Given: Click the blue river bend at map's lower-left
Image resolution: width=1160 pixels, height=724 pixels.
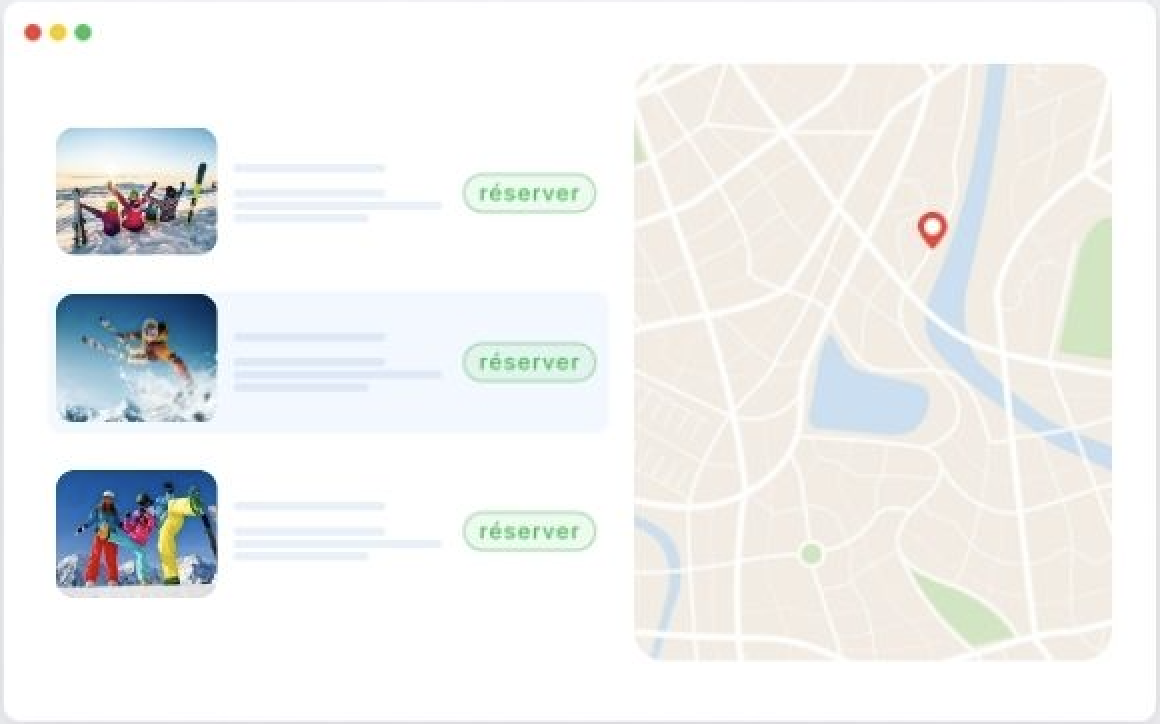Looking at the screenshot, I should click(662, 577).
